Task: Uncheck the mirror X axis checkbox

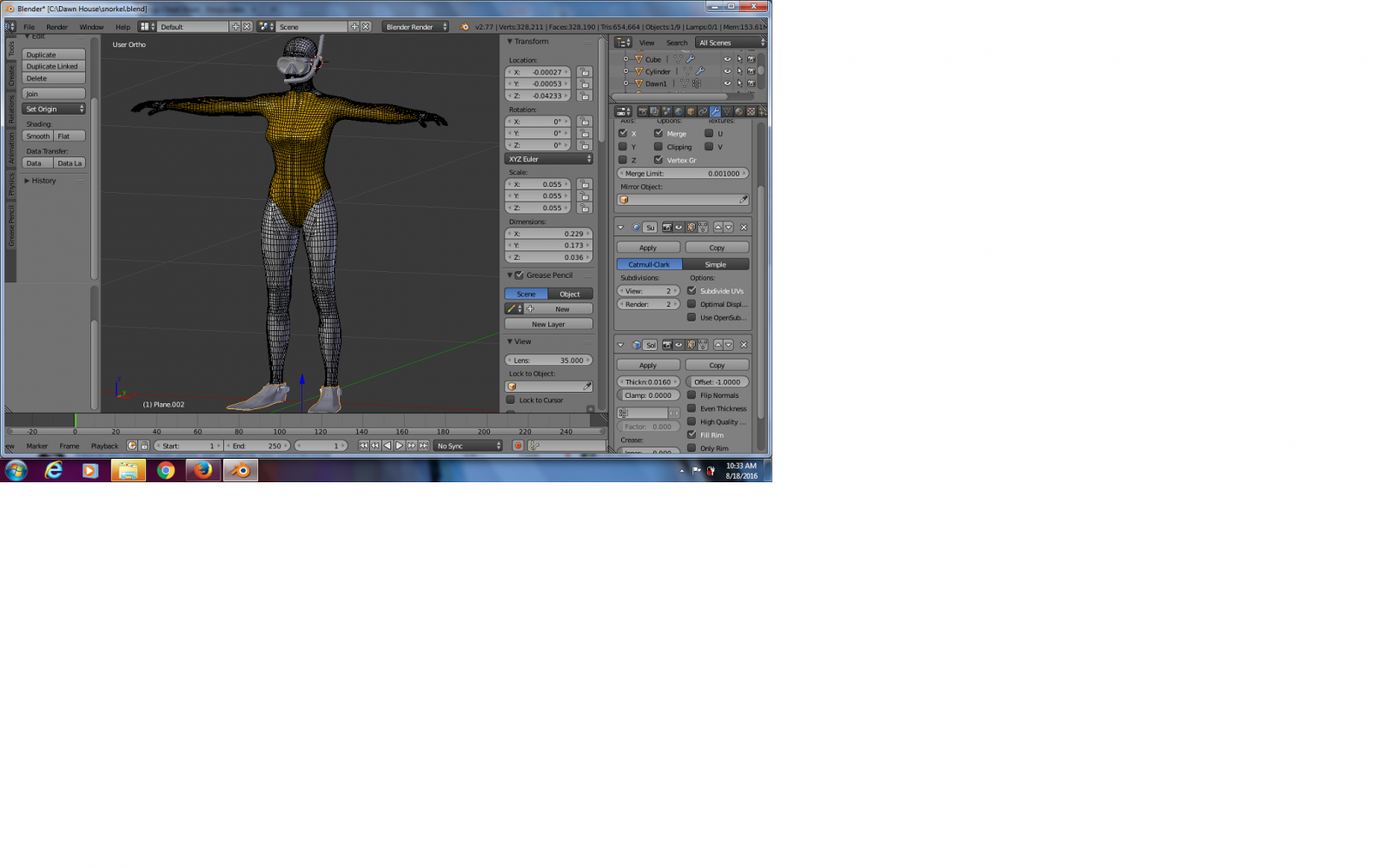Action: coord(623,133)
